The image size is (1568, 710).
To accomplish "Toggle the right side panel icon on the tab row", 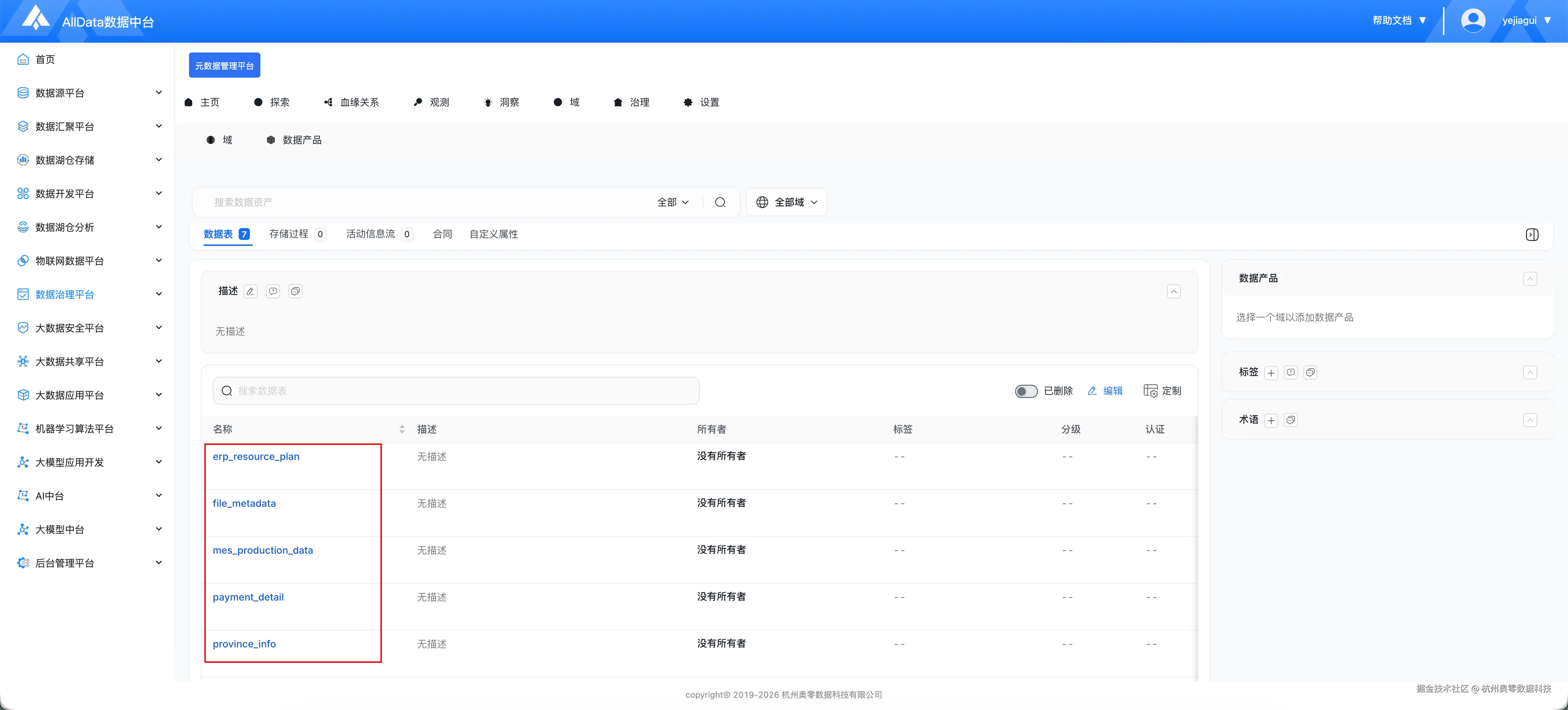I will point(1532,235).
